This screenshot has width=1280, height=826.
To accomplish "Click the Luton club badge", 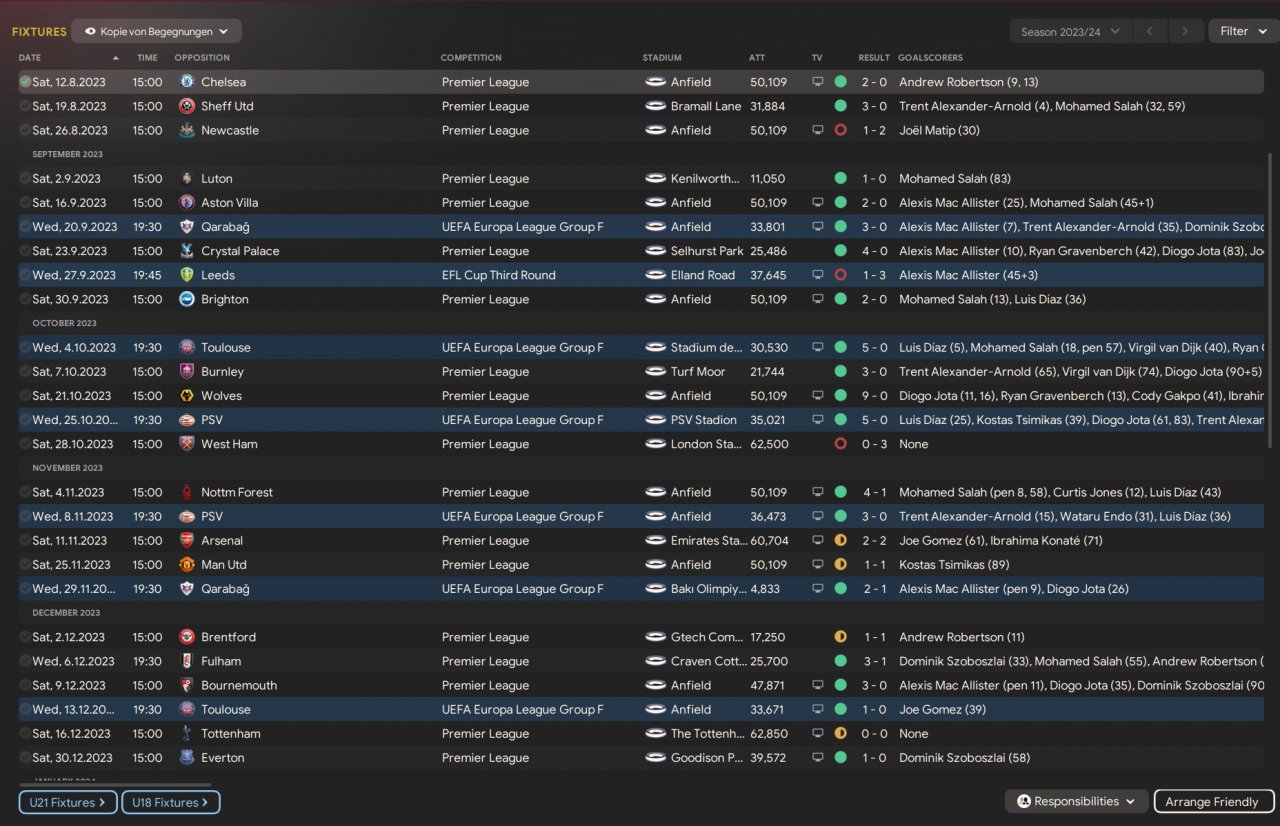I will [187, 179].
